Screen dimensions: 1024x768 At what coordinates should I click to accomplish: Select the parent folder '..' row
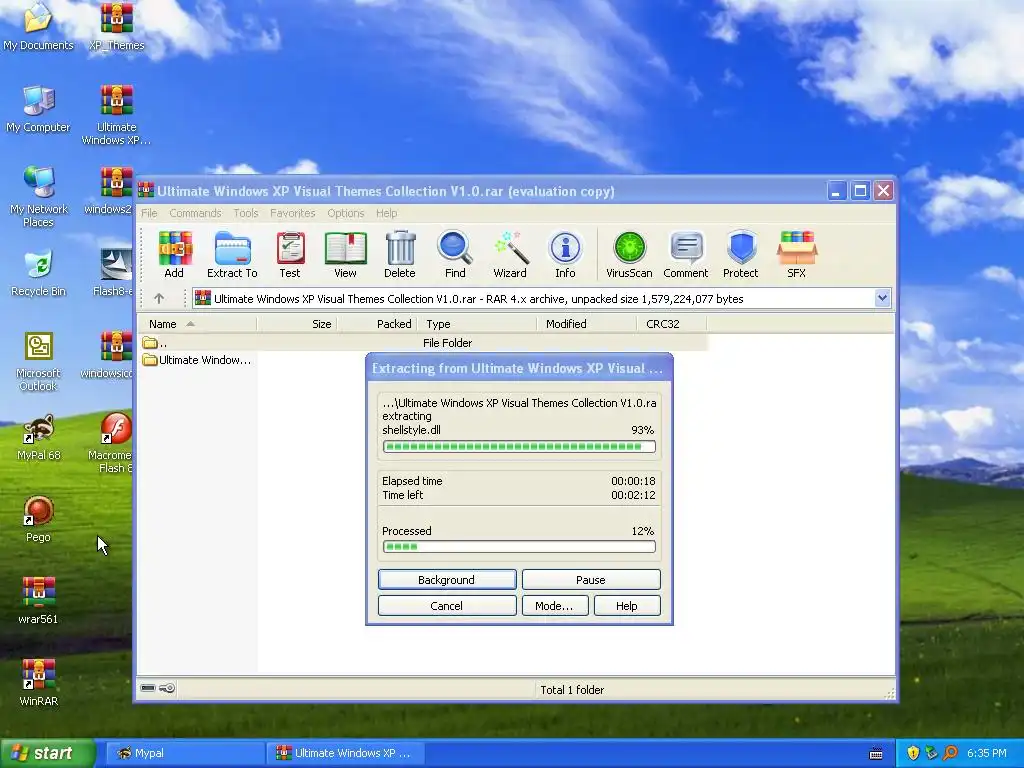(x=423, y=343)
